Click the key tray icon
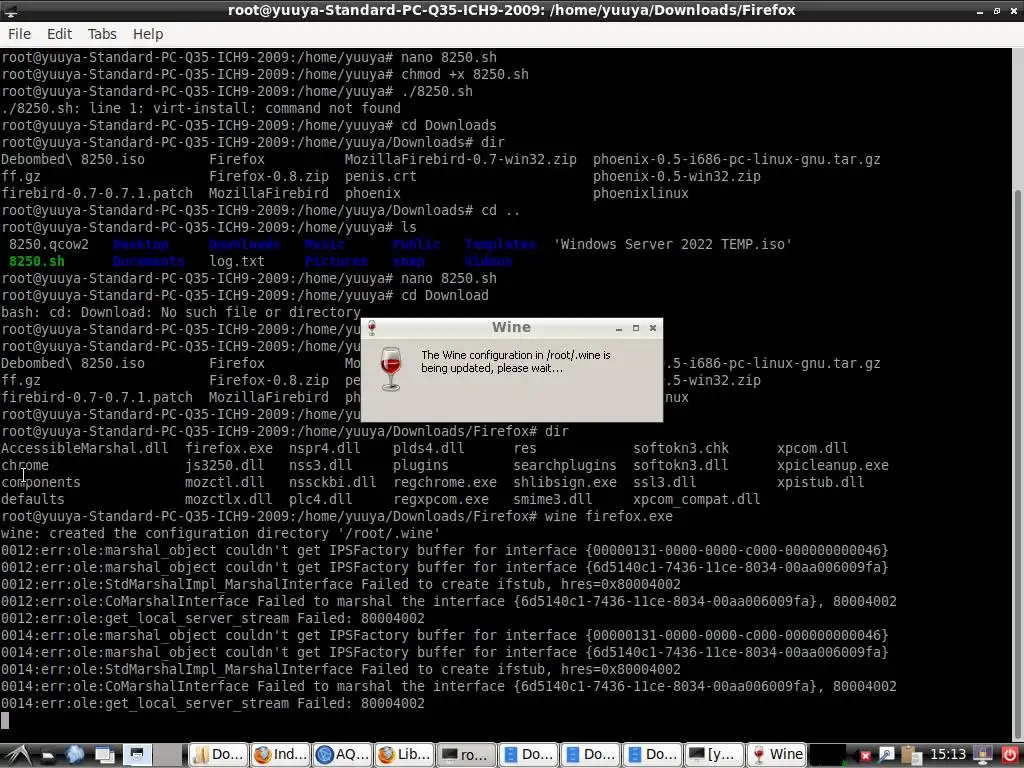Image resolution: width=1024 pixels, height=768 pixels. [886, 756]
